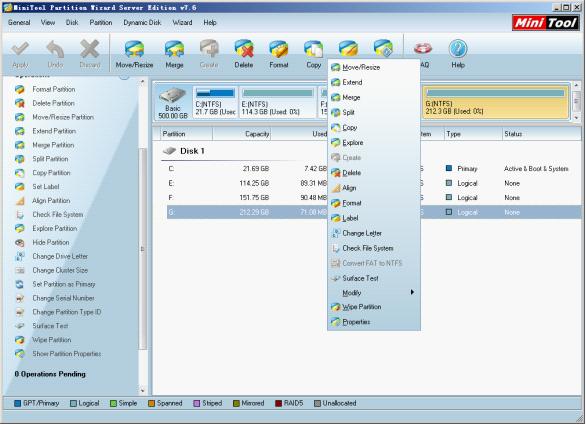Image resolution: width=586 pixels, height=425 pixels.
Task: Click the Help toolbar icon
Action: click(x=458, y=54)
